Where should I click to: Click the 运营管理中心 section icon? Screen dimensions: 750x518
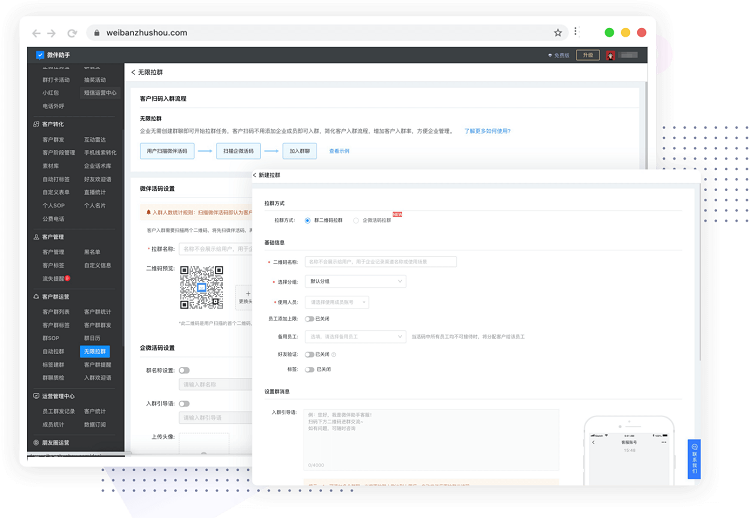[36, 396]
